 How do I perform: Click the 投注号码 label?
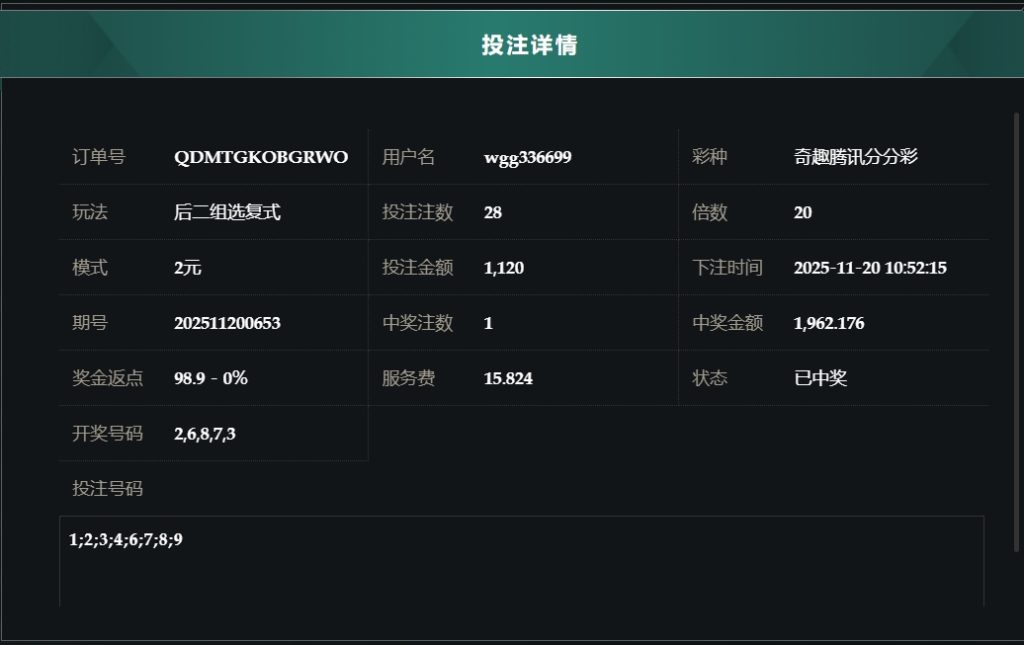coord(108,488)
